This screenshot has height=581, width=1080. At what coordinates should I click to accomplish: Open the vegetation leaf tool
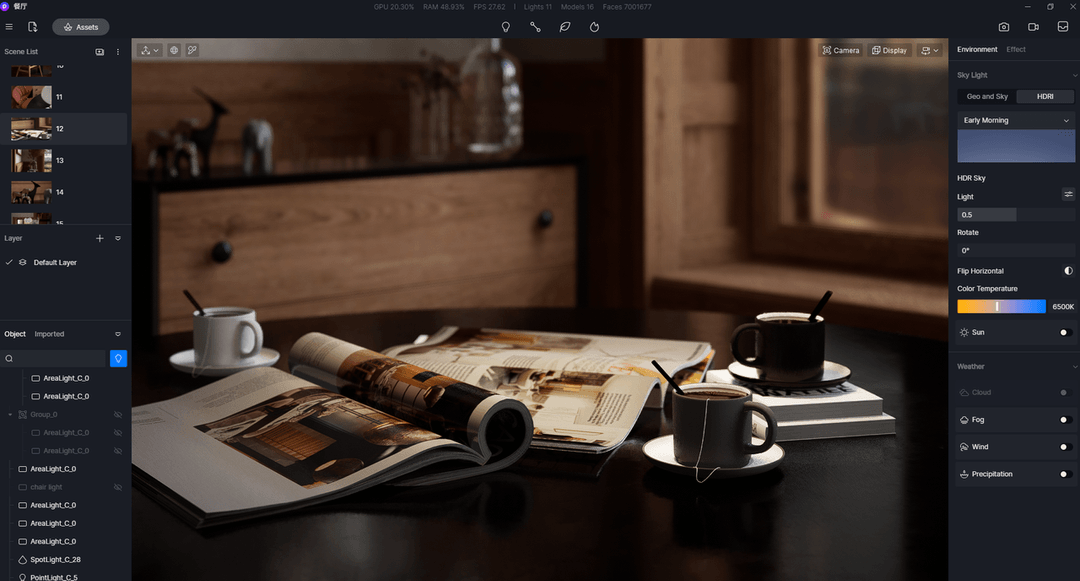click(565, 27)
